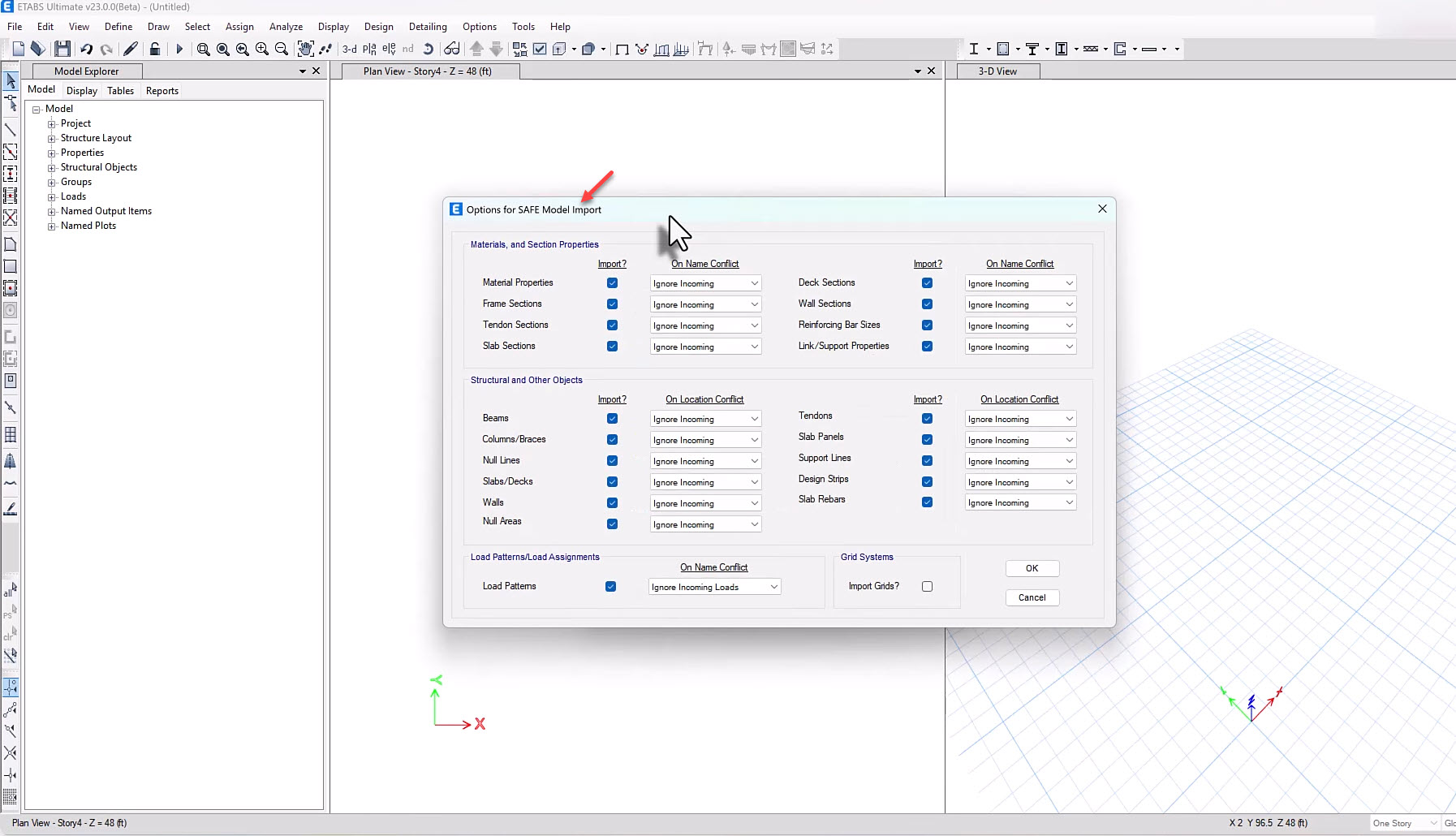
Task: Open Load Patterns conflict dropdown
Action: 714,587
